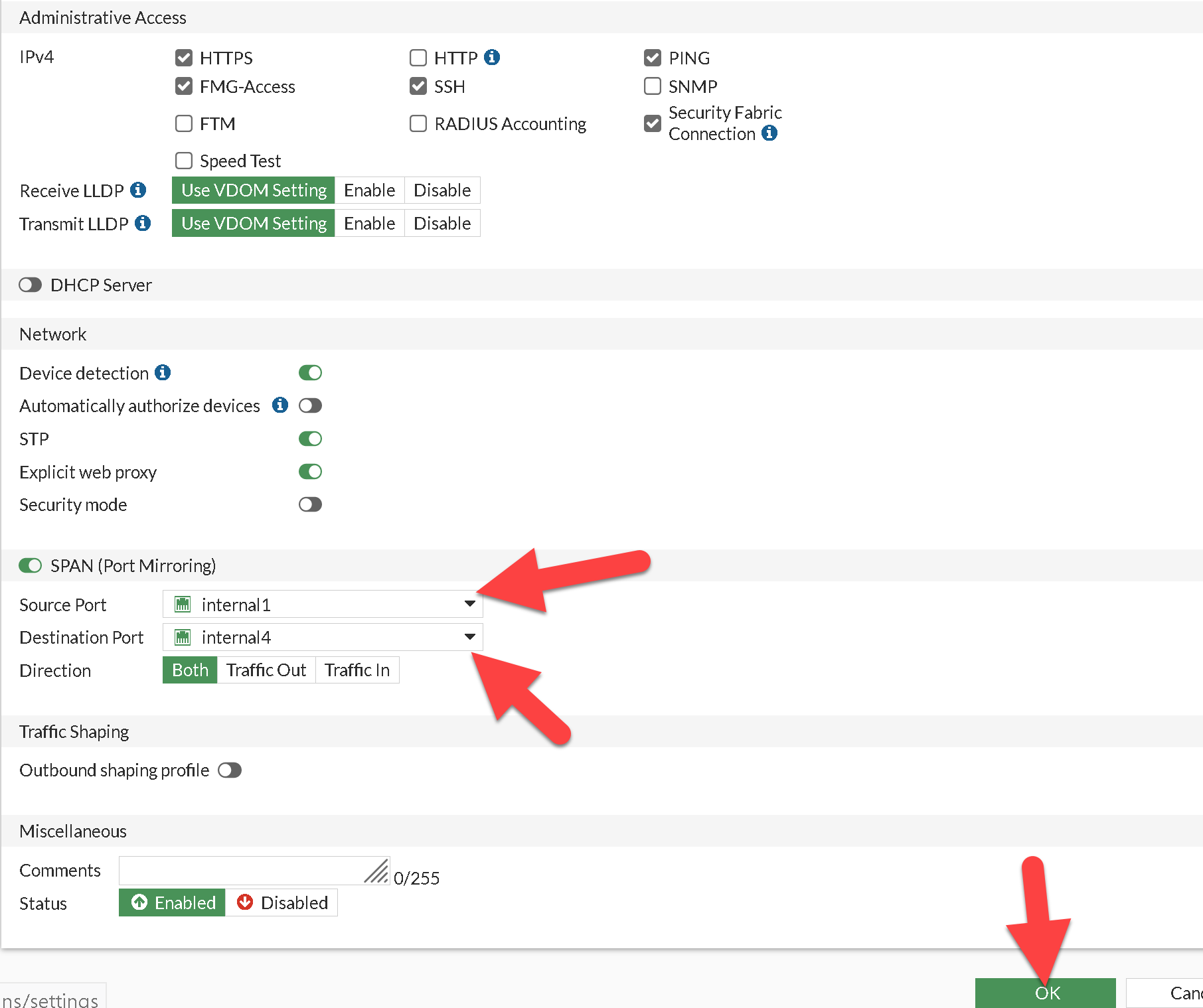The height and width of the screenshot is (1008, 1203).
Task: Enable the SNMP checkbox
Action: [x=653, y=86]
